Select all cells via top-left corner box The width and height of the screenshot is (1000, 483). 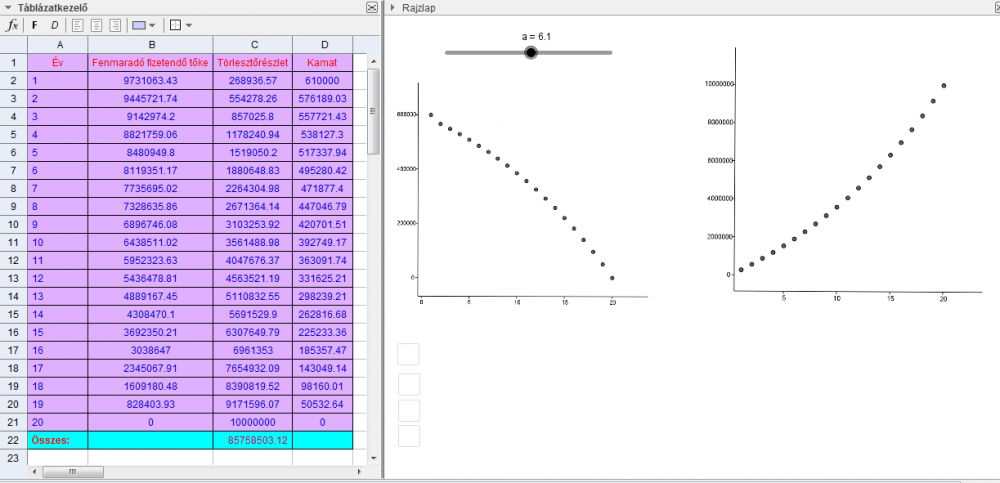(x=13, y=44)
